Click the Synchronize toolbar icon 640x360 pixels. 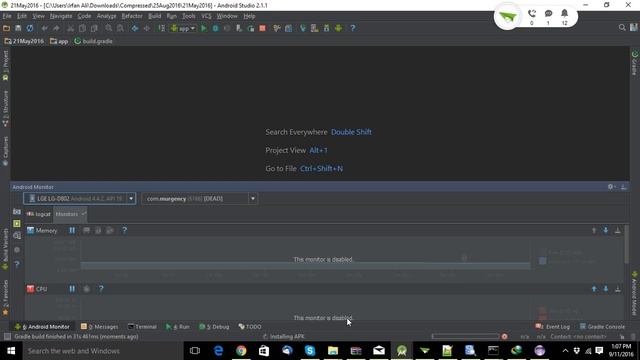30,28
